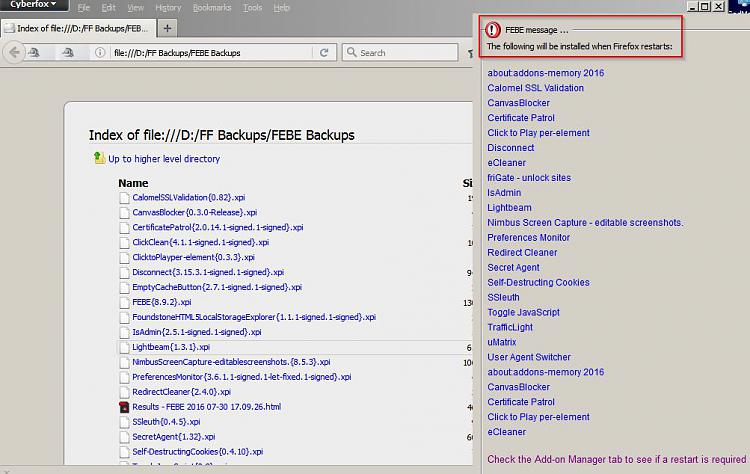Click 'TrafficLight' in the FEBE list
The width and height of the screenshot is (750, 474).
click(510, 327)
